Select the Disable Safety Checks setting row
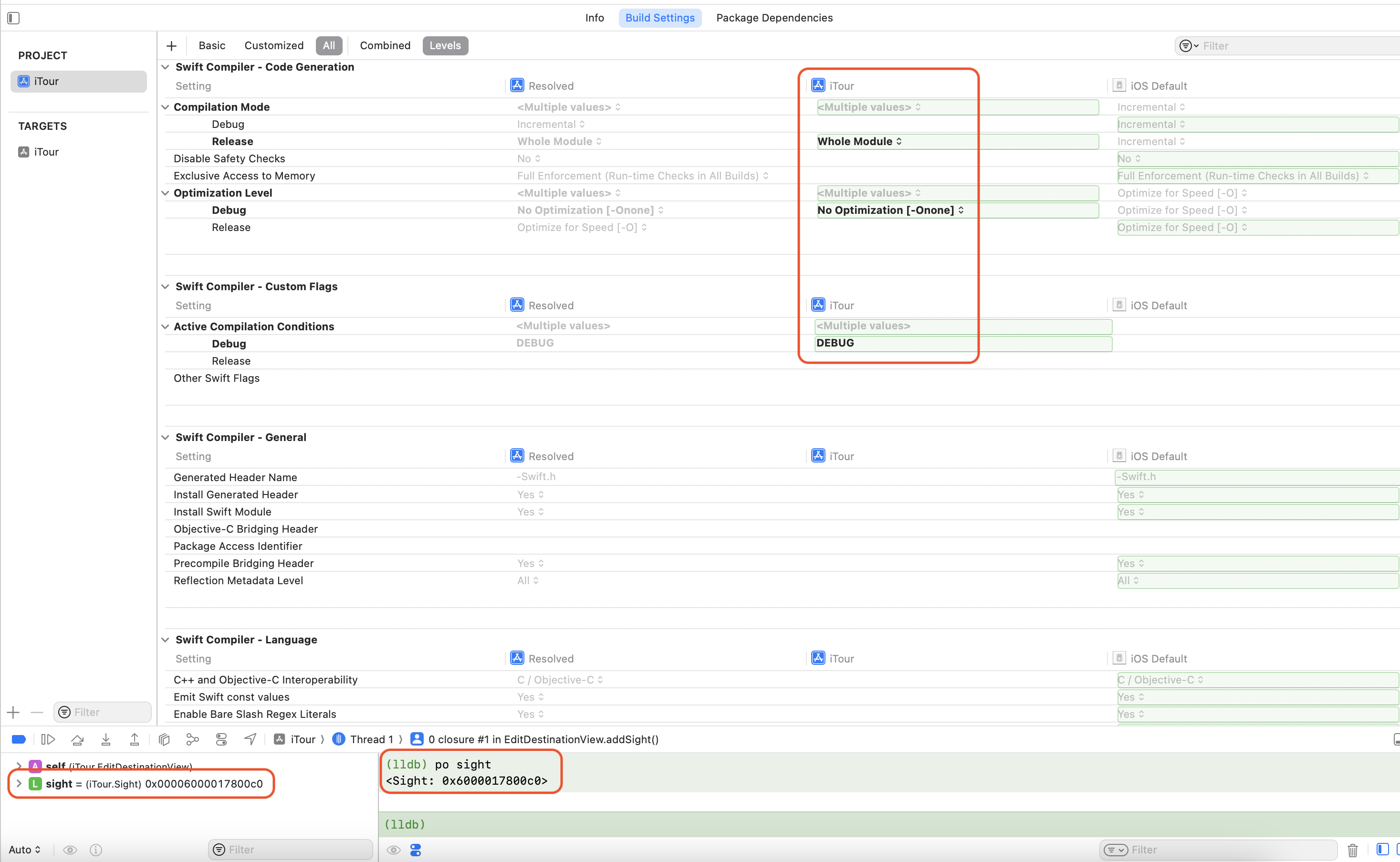The width and height of the screenshot is (1400, 862). pos(782,158)
